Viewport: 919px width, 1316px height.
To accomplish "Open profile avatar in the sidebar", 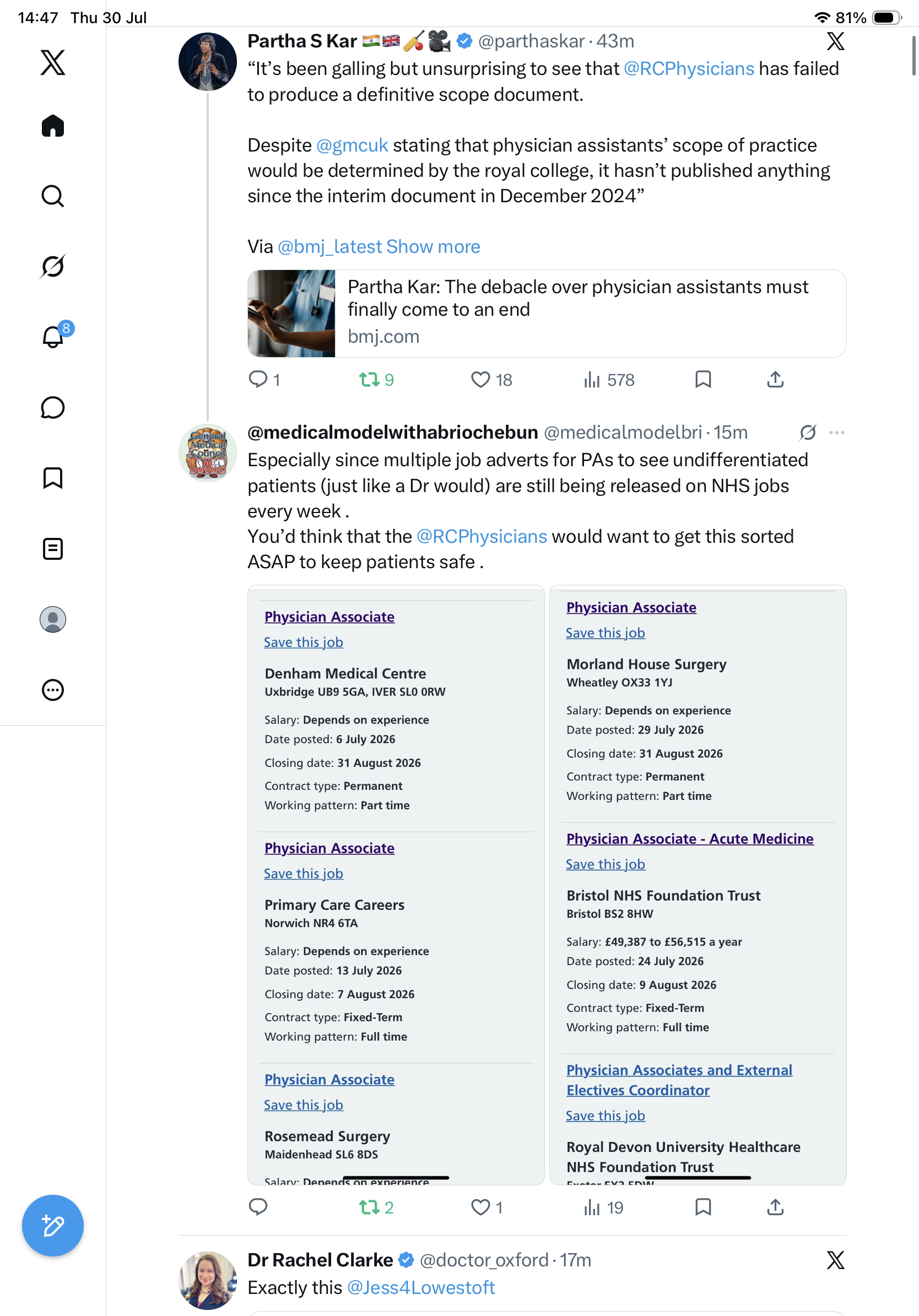I will [x=53, y=619].
